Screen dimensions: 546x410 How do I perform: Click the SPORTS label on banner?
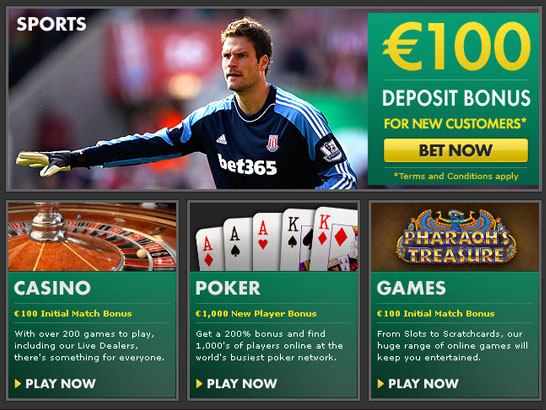51,24
